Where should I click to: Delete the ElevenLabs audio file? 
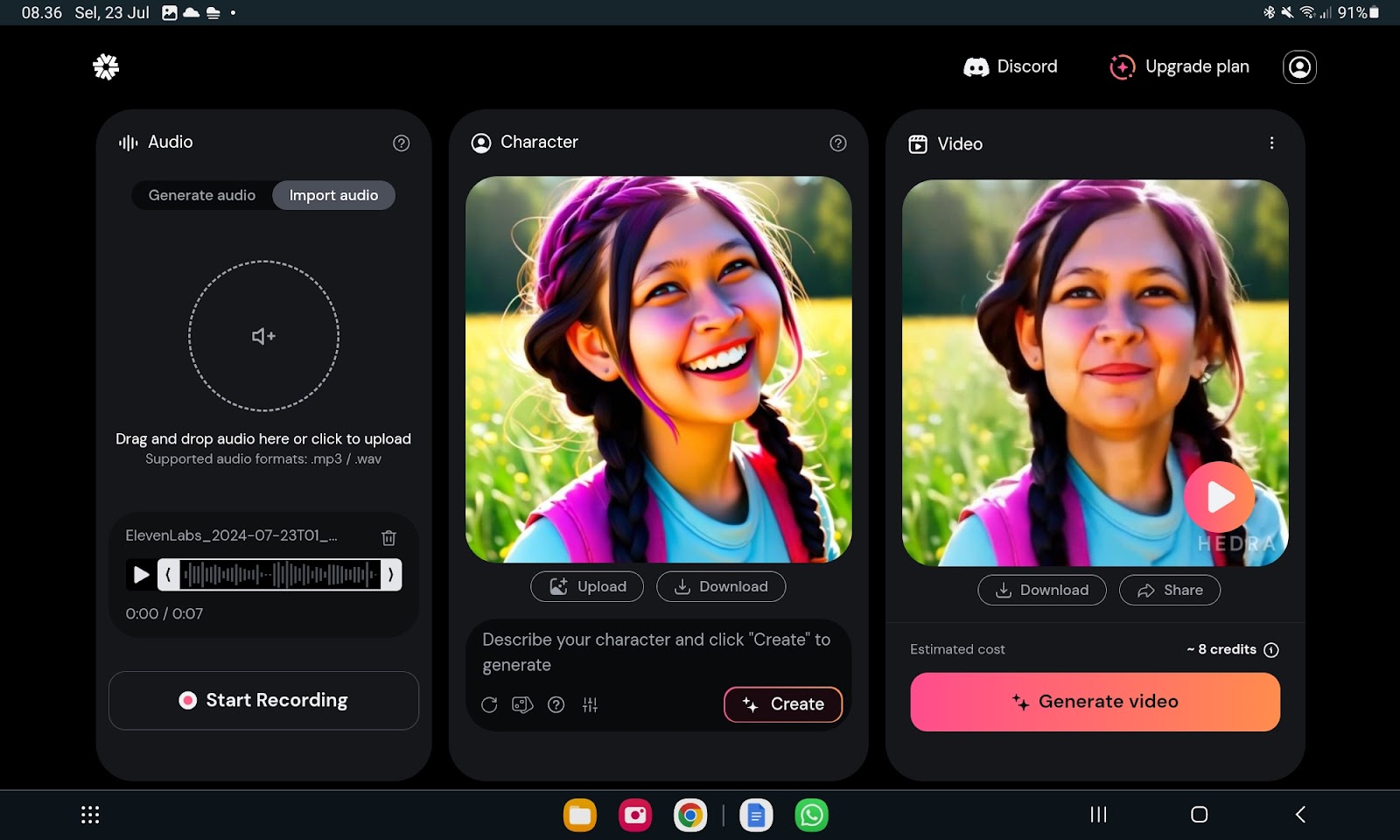tap(388, 537)
